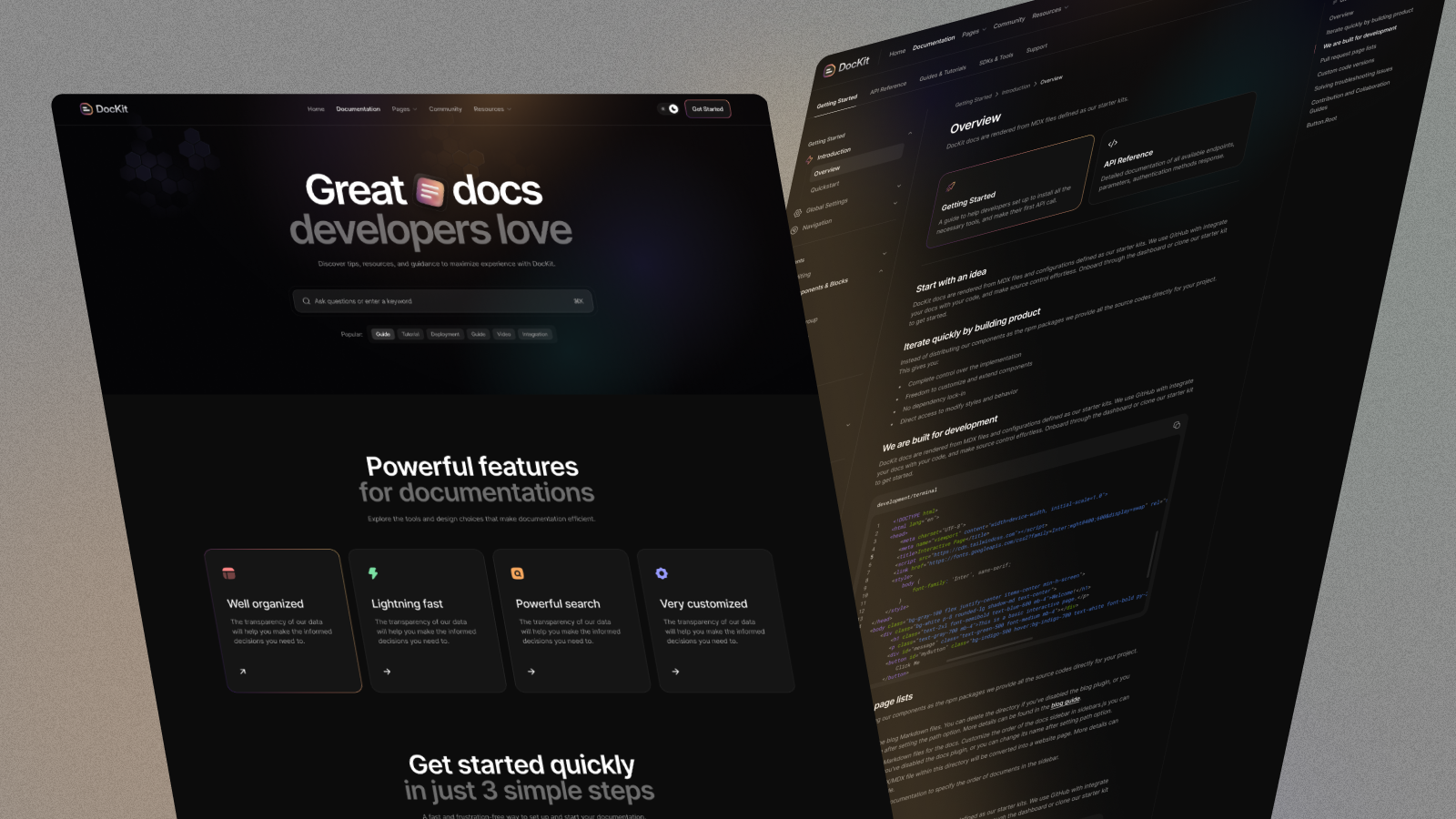Screen dimensions: 1456x819
Task: Expand the Resources dropdown on landing page
Action: [492, 109]
